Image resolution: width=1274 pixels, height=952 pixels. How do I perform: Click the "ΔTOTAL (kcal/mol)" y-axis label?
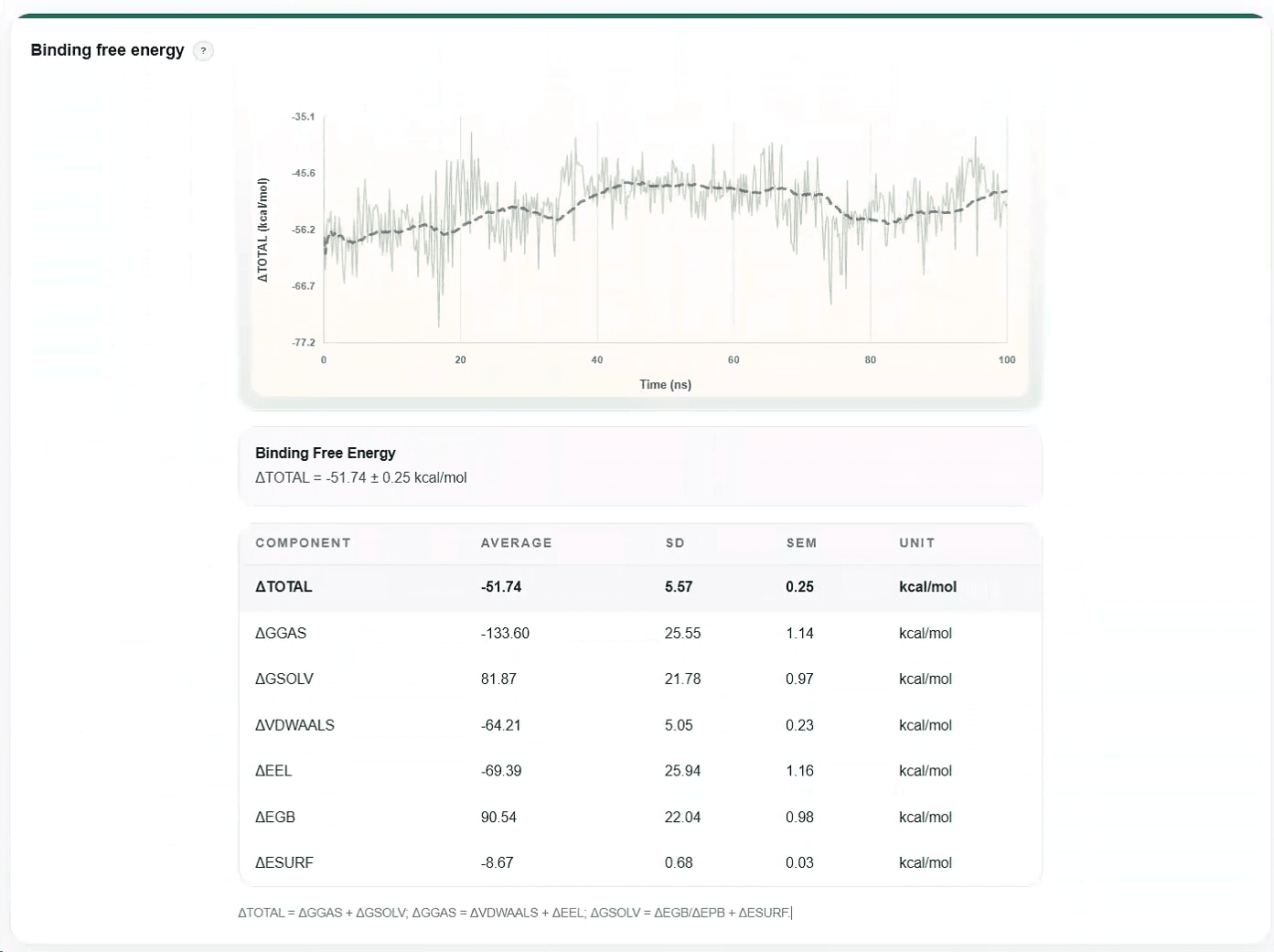[263, 230]
